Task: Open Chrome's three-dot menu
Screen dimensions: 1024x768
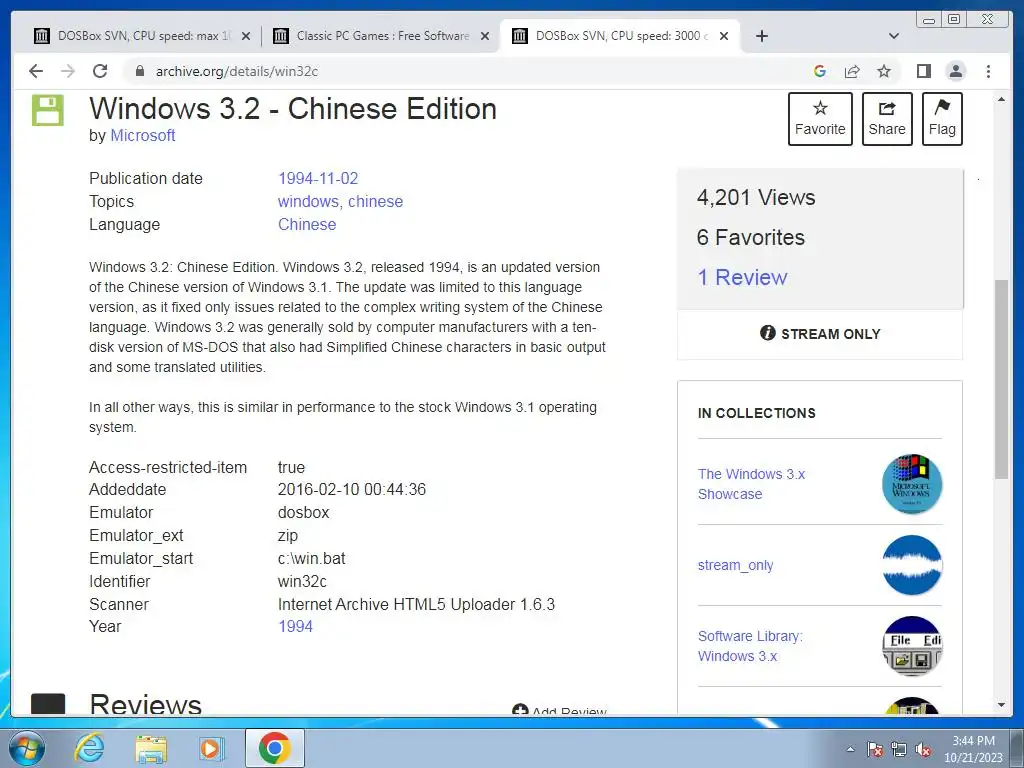Action: (x=988, y=71)
